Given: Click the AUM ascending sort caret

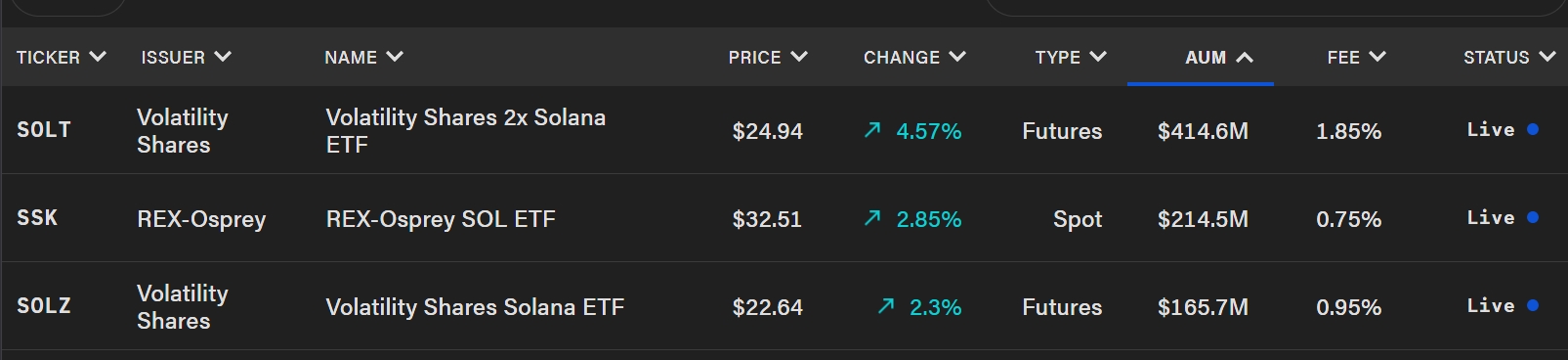Looking at the screenshot, I should click(x=1245, y=58).
